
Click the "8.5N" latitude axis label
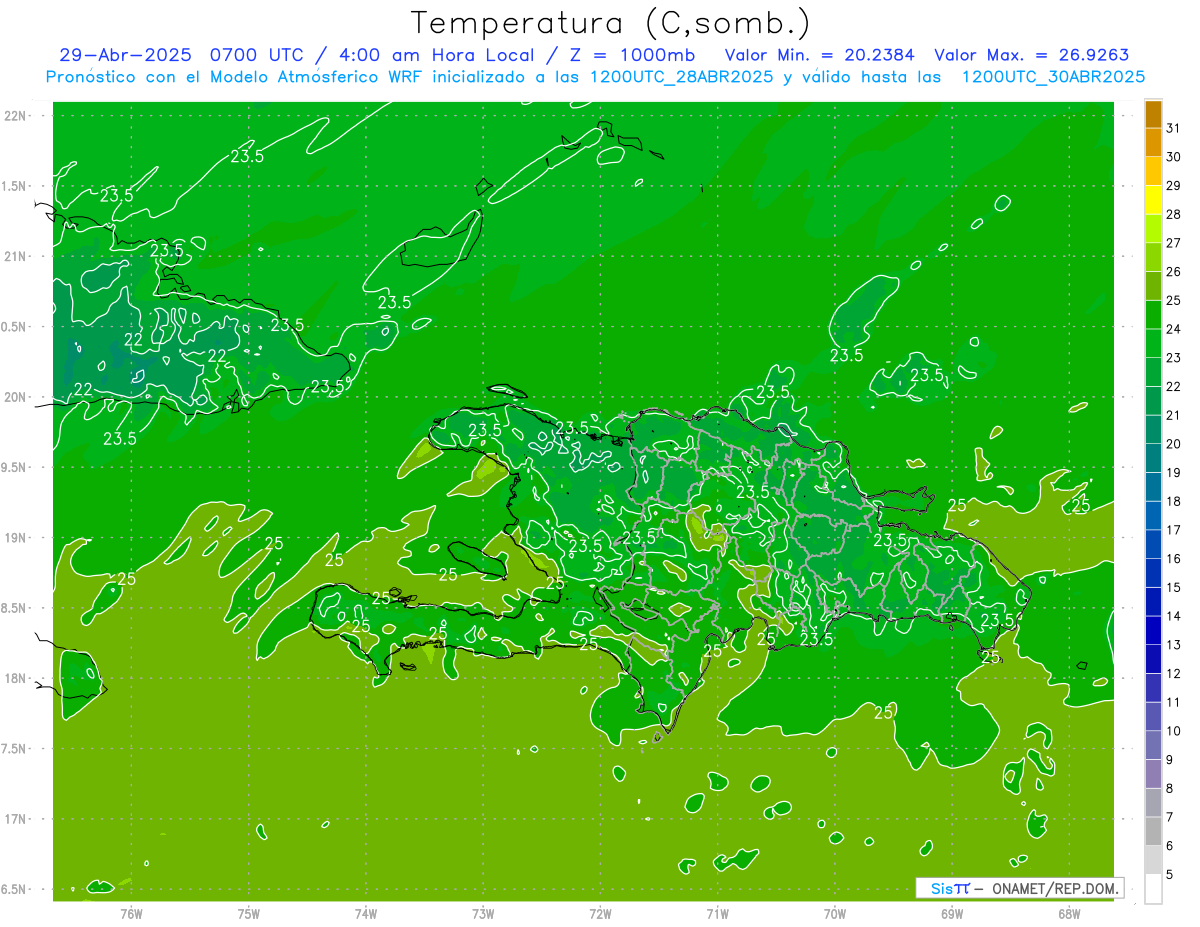[14, 608]
